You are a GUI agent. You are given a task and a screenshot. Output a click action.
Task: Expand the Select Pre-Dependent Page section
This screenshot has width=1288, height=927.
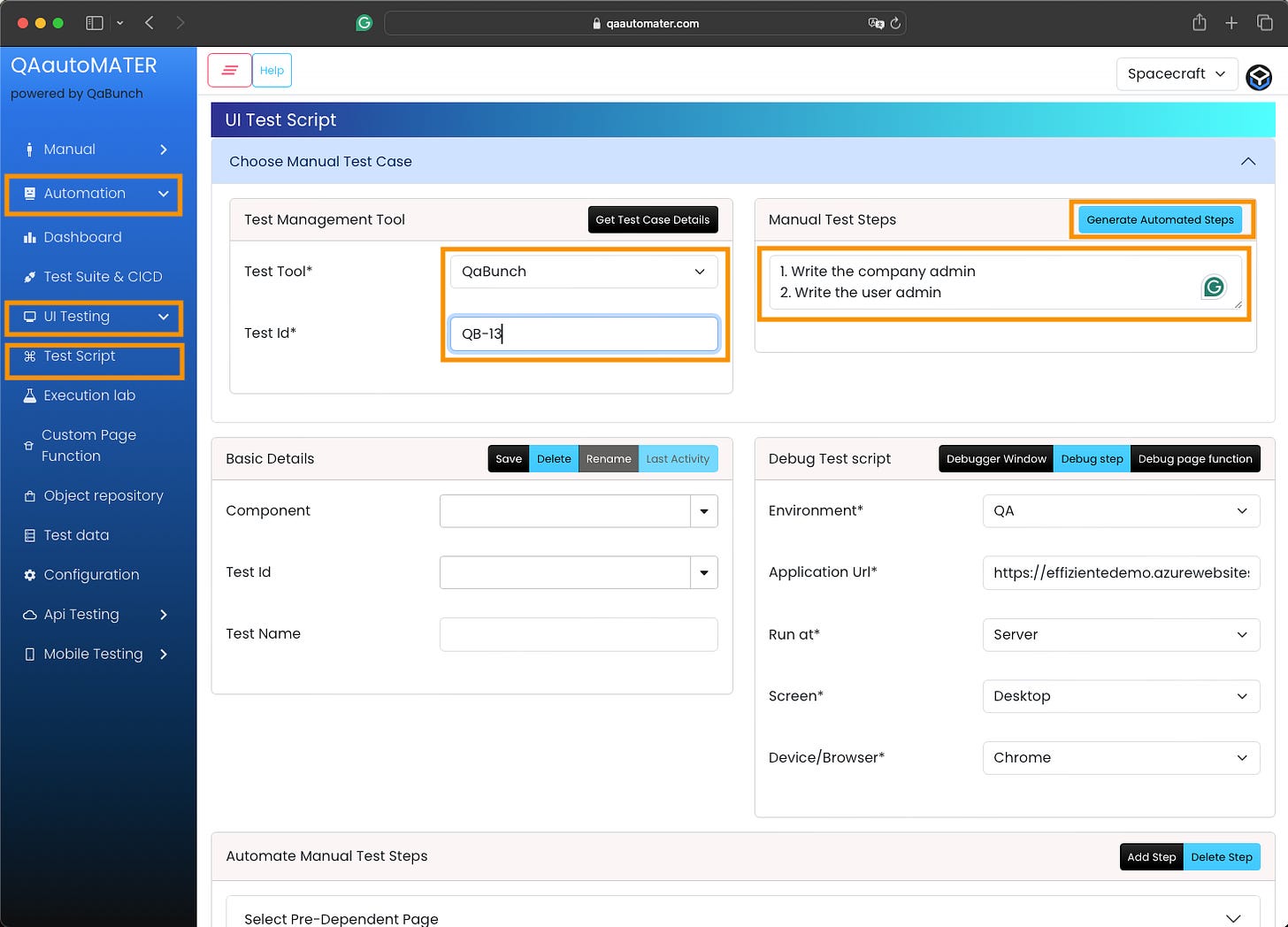coord(1235,918)
